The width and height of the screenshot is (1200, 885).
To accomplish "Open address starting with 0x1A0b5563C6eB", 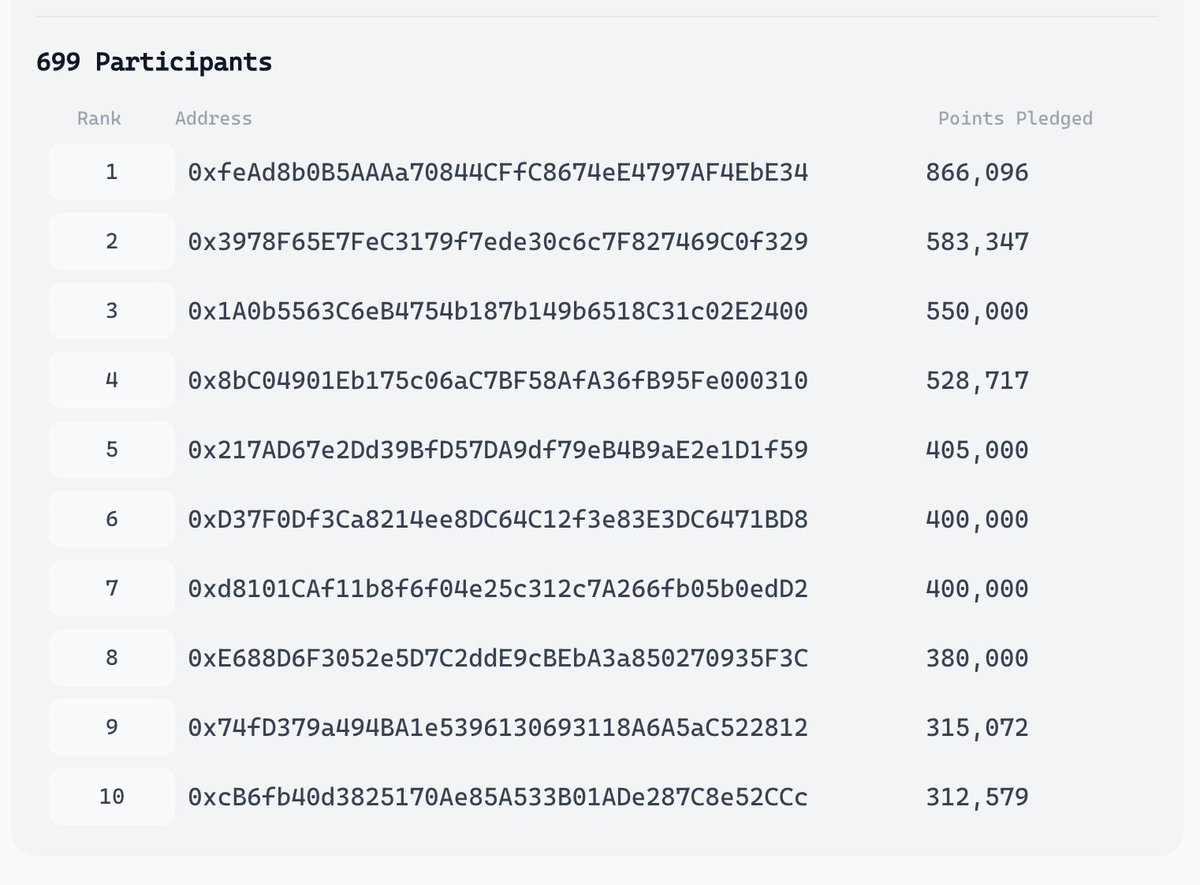I will (498, 312).
